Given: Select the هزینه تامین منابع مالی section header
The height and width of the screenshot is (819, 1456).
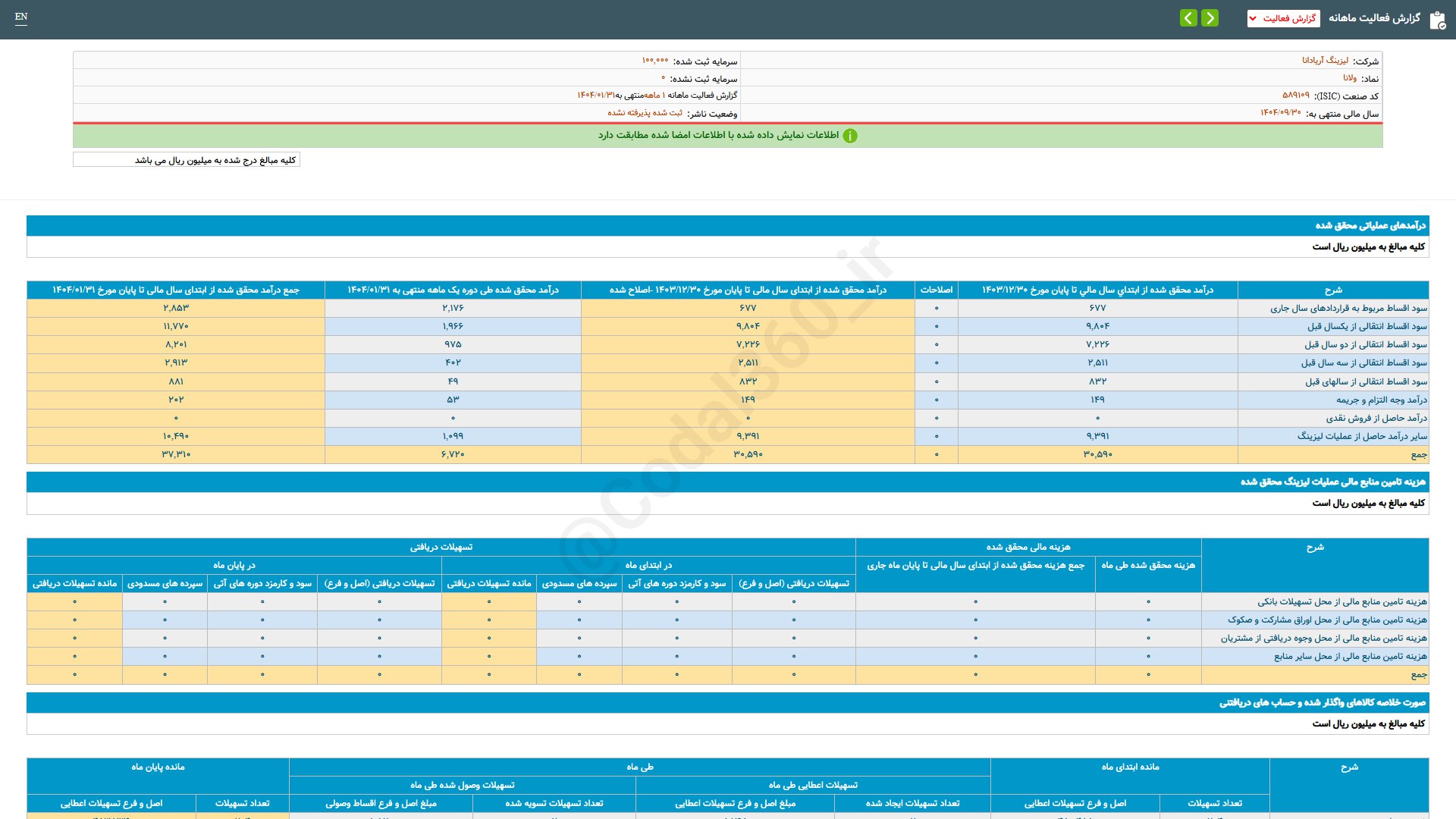Looking at the screenshot, I should [x=1332, y=482].
